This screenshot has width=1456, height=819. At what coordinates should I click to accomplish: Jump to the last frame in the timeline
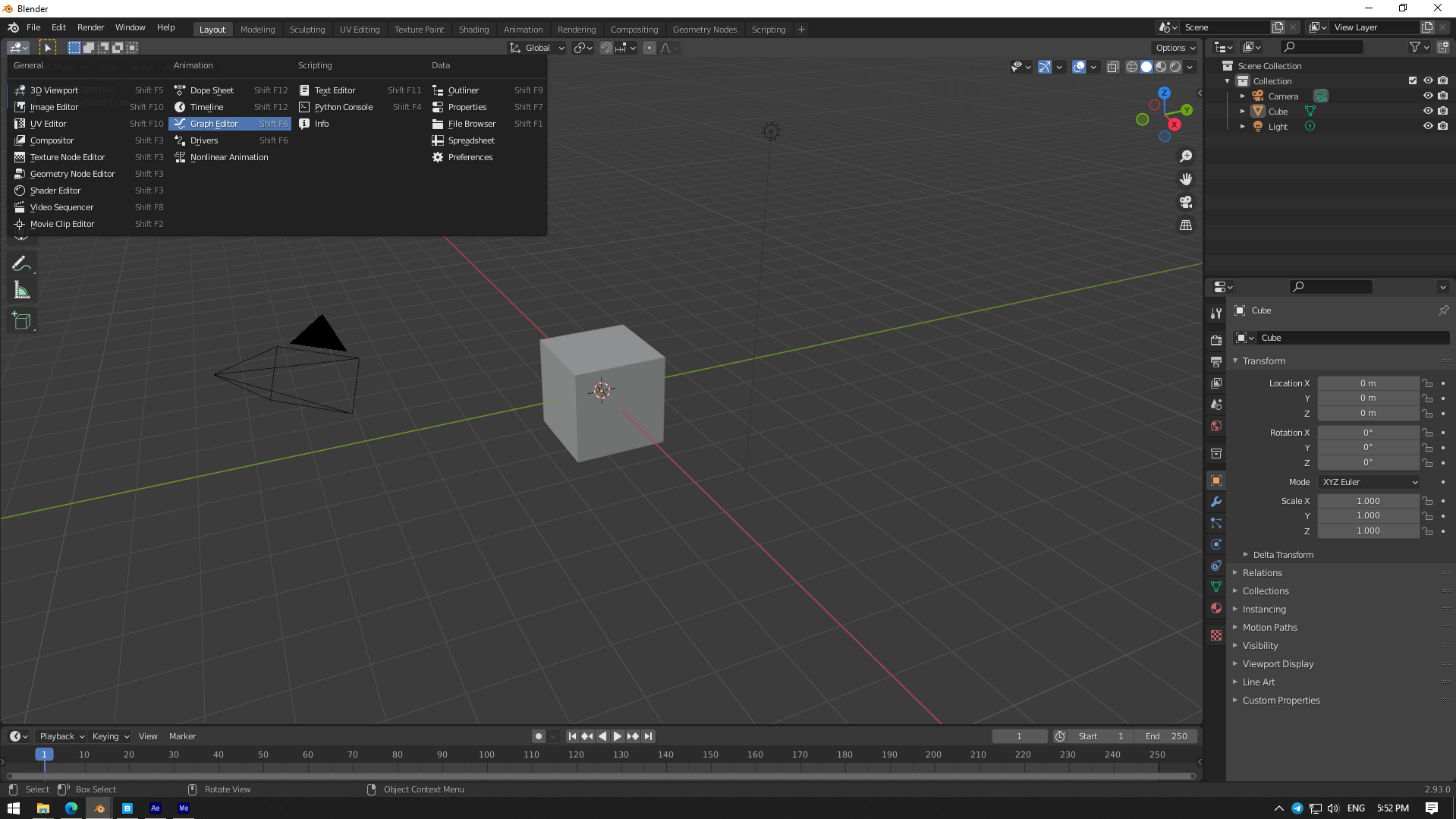[648, 736]
